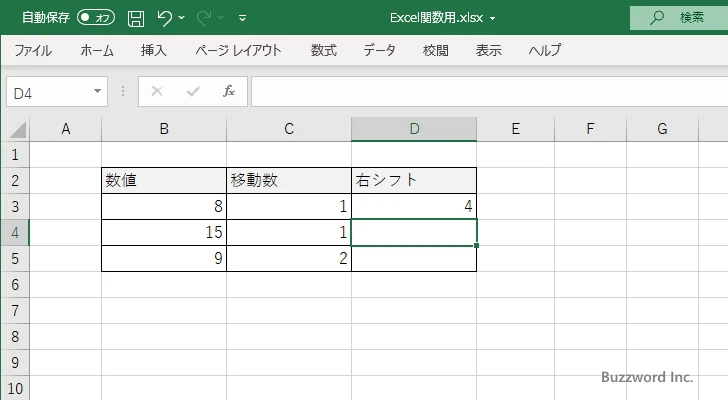The image size is (728, 400).
Task: Expand the Name Box dropdown arrow
Action: coord(97,91)
